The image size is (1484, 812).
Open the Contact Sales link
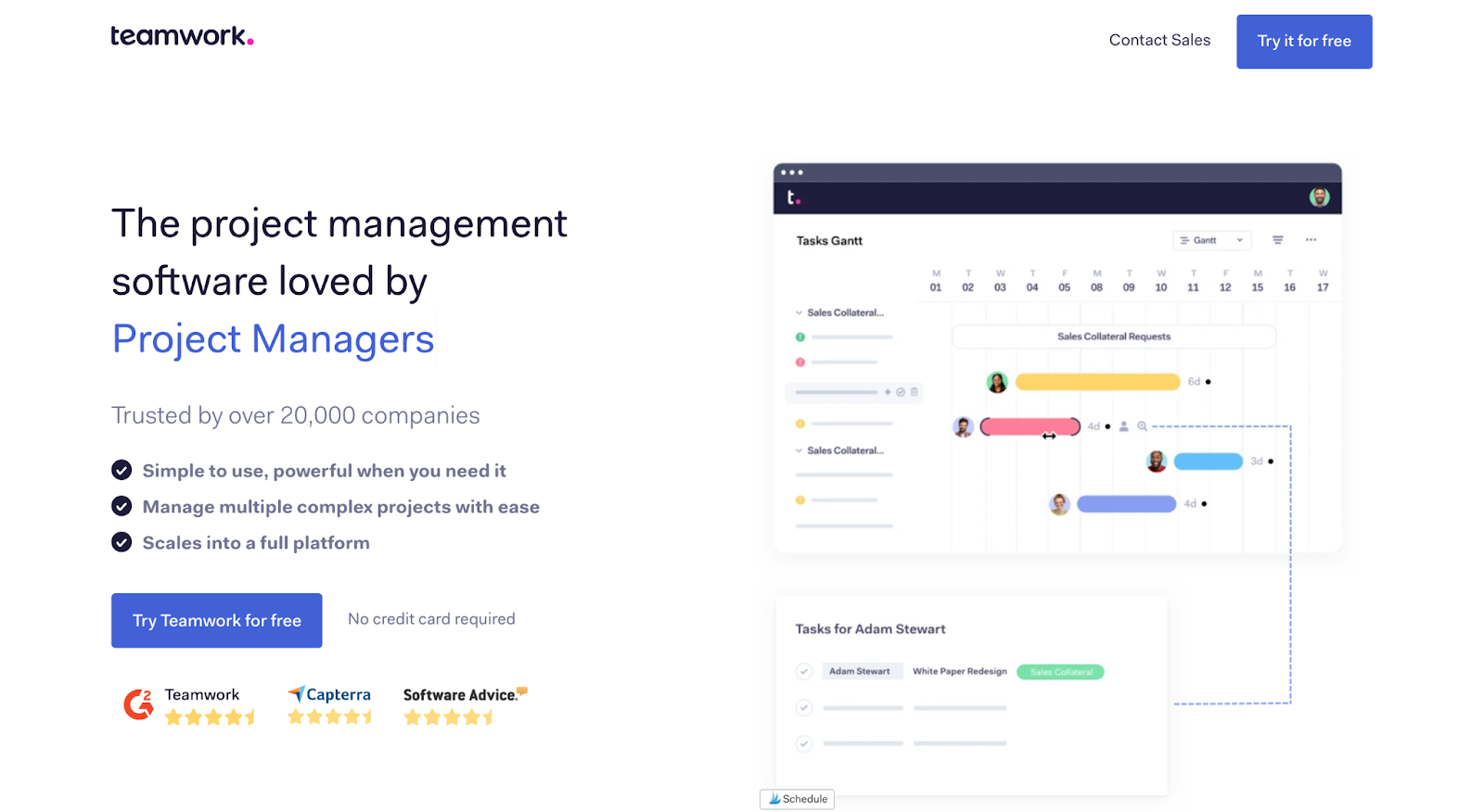click(x=1159, y=40)
